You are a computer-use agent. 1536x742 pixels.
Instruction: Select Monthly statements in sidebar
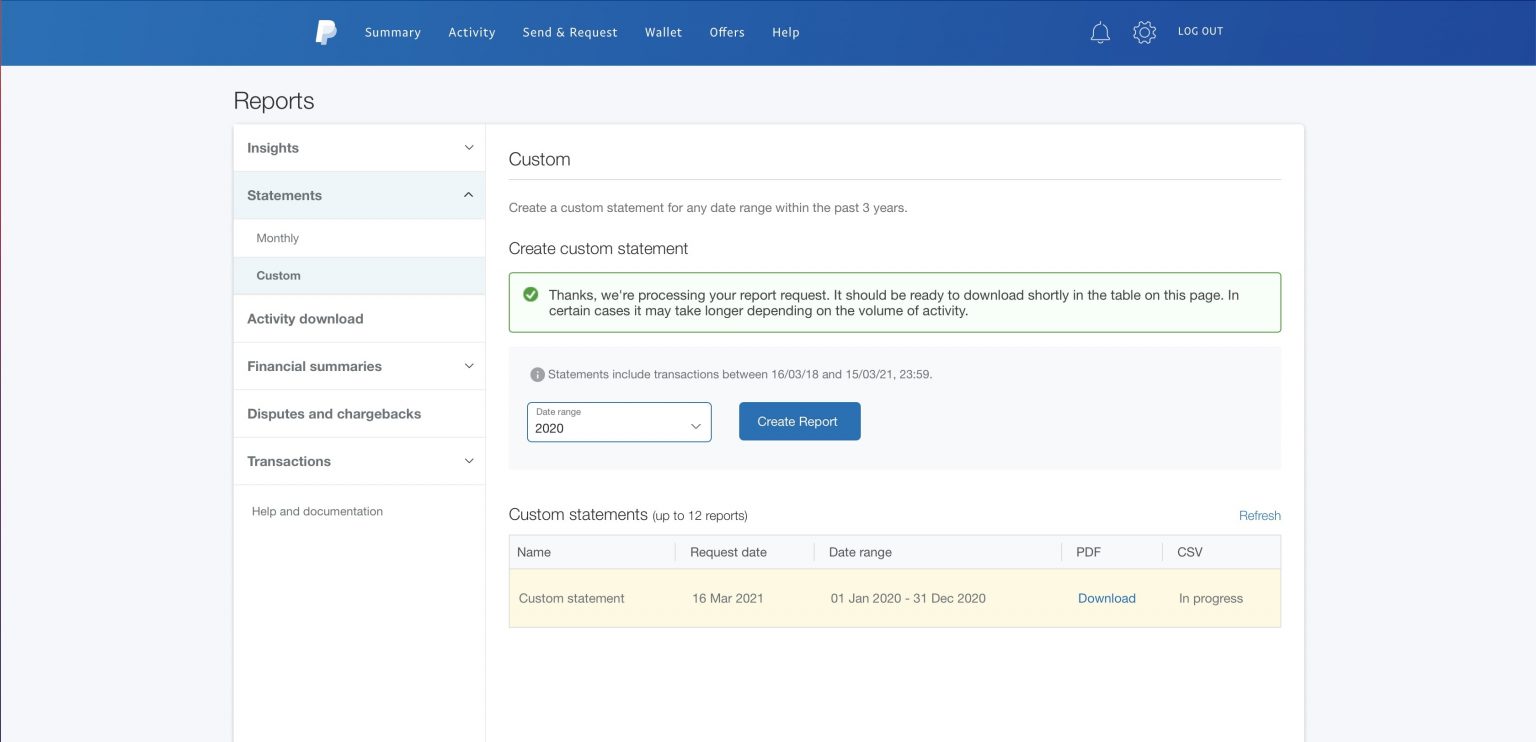click(x=278, y=238)
